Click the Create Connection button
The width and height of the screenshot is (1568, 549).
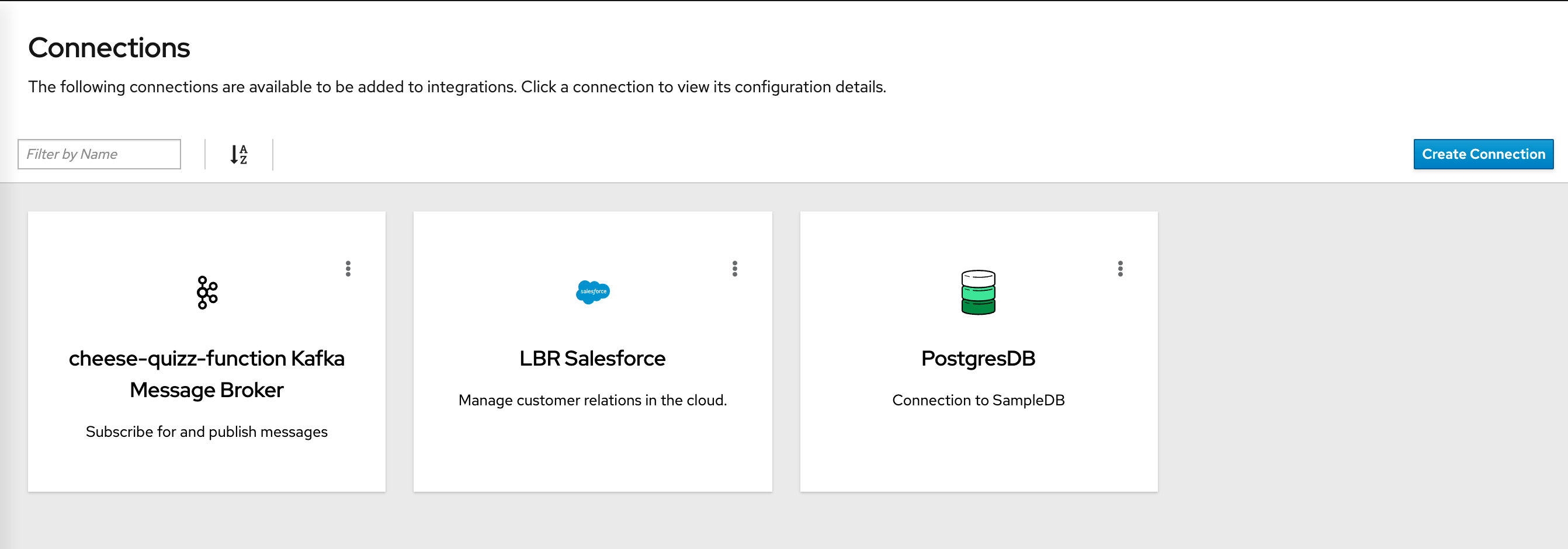tap(1483, 154)
